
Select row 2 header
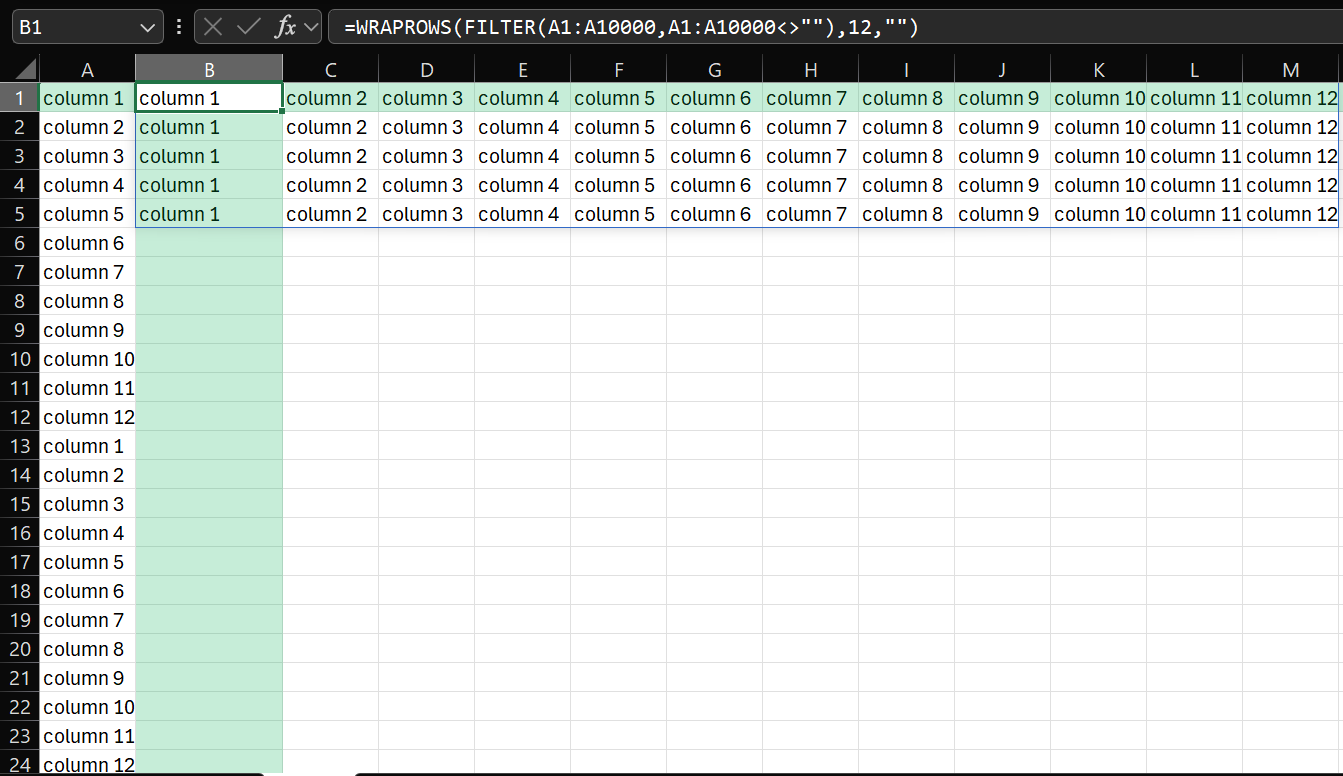tap(20, 127)
